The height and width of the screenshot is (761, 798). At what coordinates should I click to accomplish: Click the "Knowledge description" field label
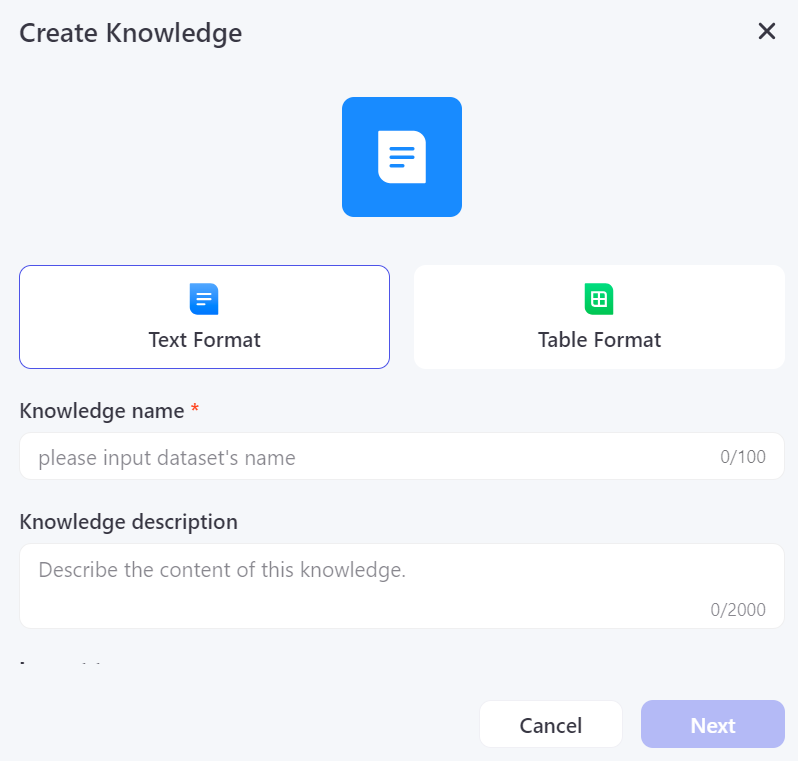click(128, 522)
